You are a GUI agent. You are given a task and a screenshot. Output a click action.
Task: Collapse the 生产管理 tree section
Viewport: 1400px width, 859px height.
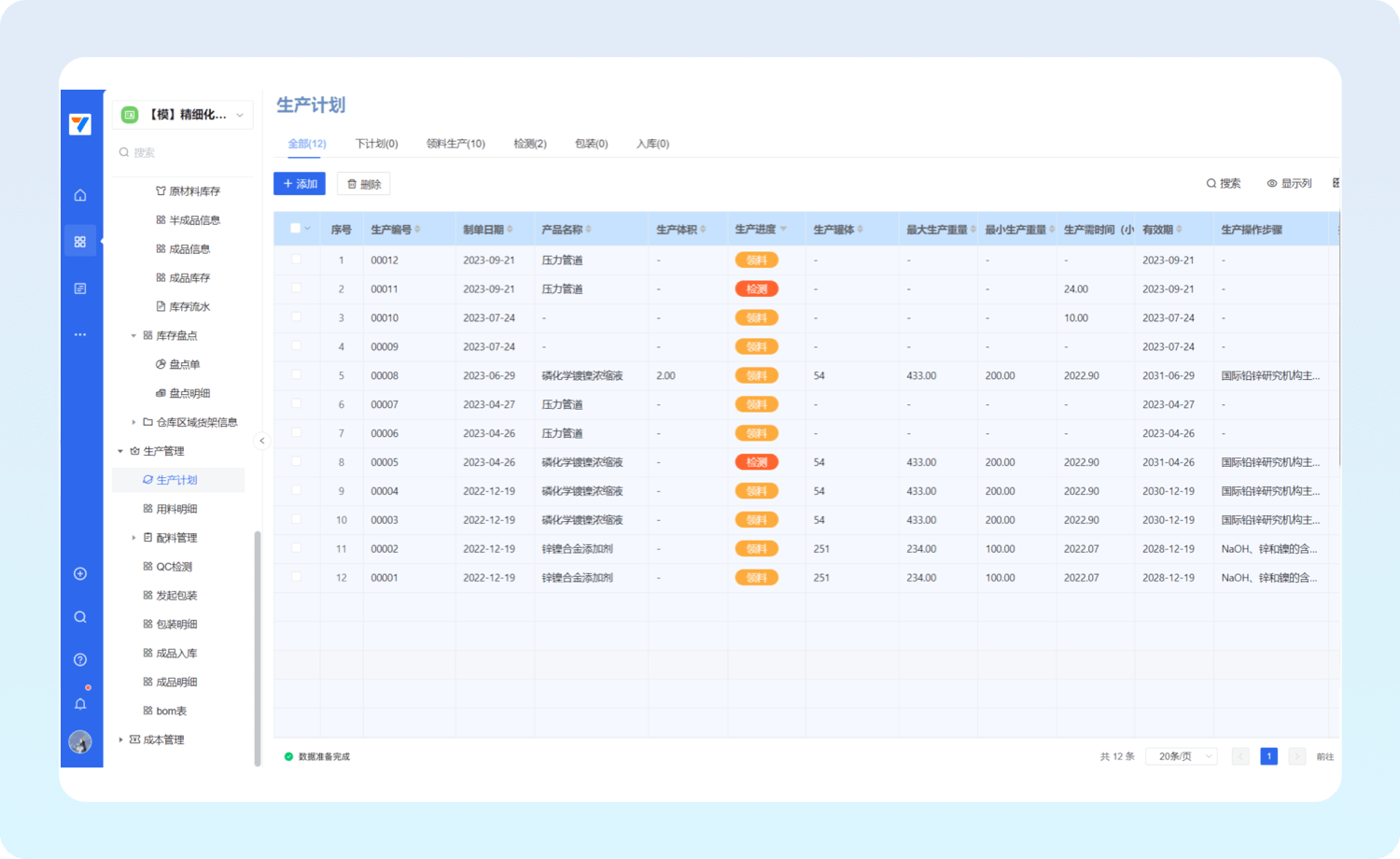click(121, 451)
